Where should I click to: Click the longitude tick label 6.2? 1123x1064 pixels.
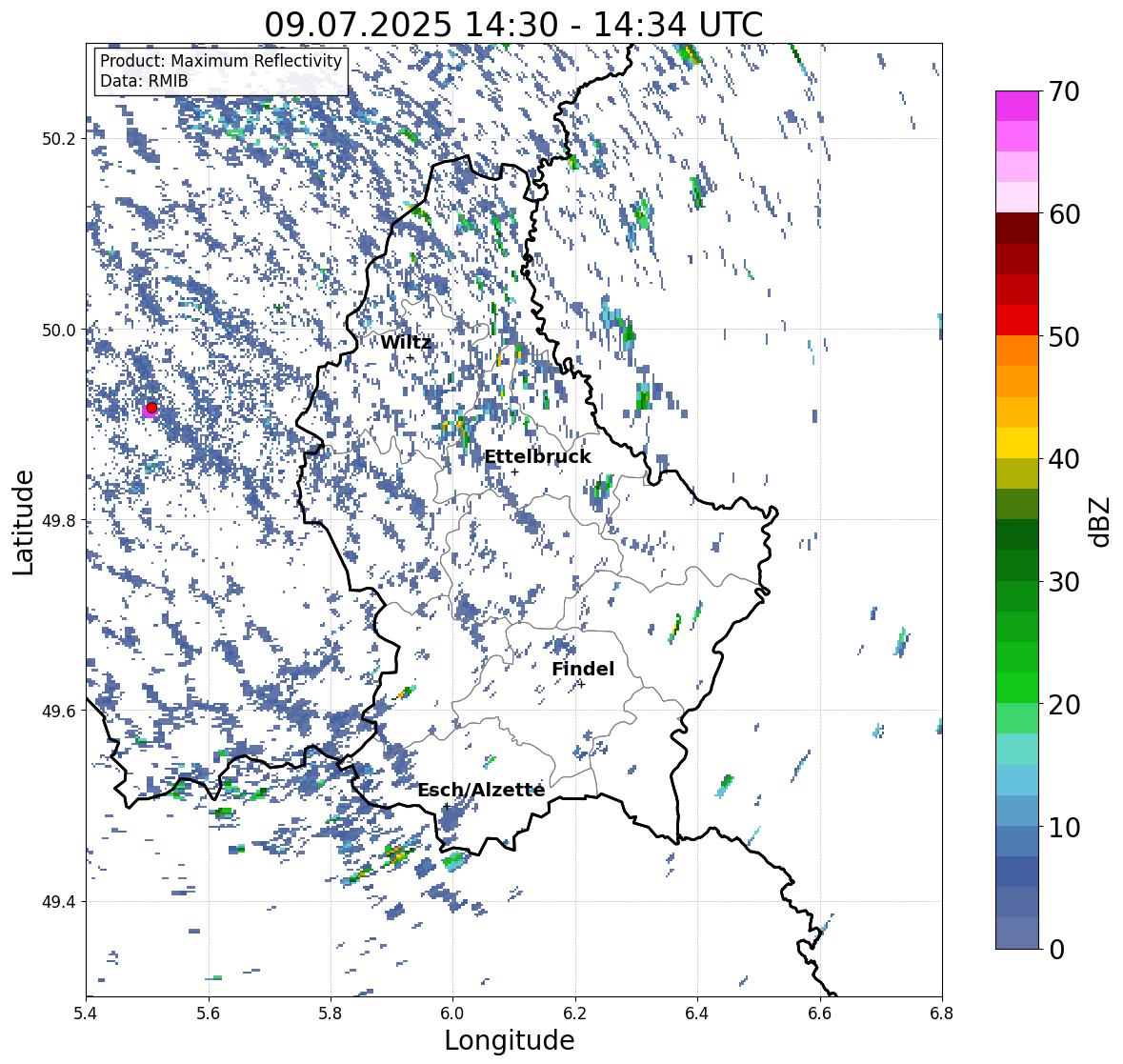(575, 1013)
